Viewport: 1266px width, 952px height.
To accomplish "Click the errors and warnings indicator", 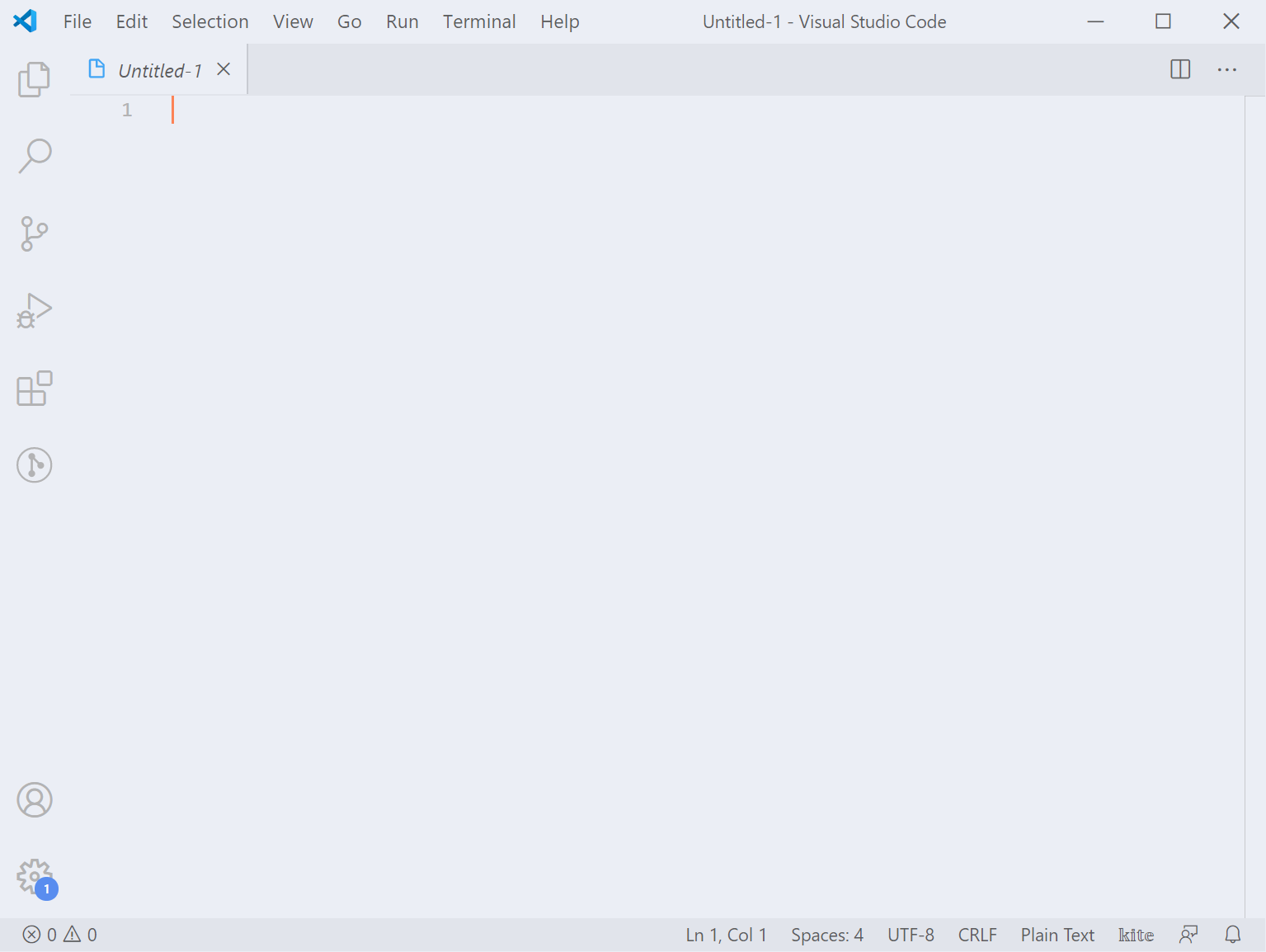I will 60,935.
